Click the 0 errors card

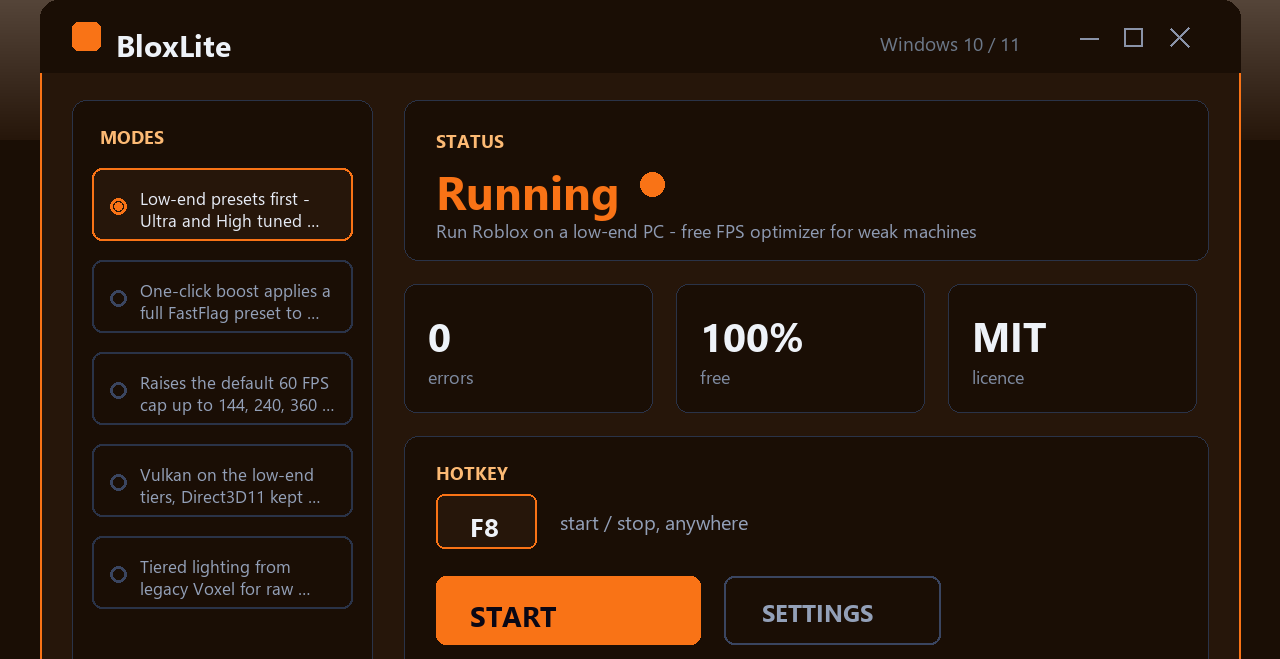click(x=528, y=348)
